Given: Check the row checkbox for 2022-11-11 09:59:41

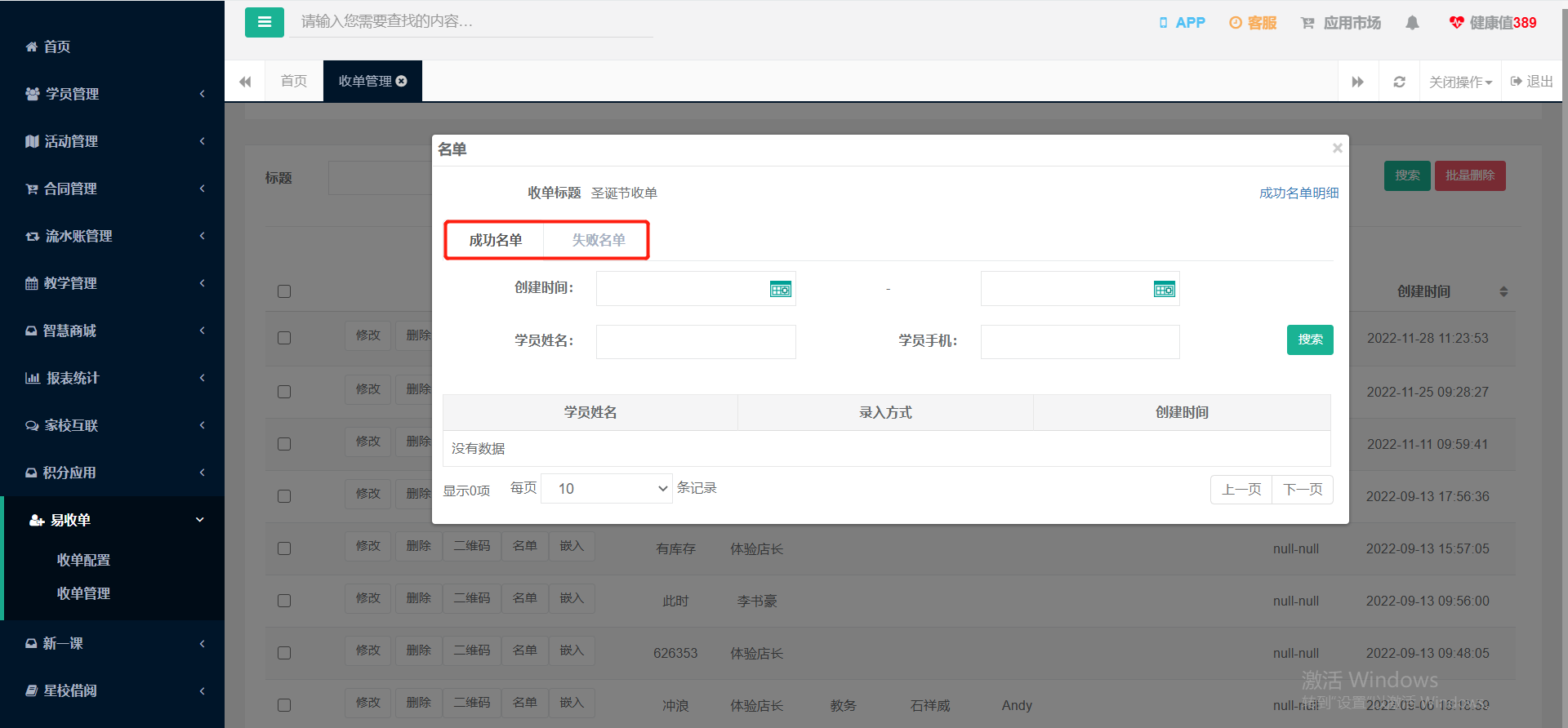Looking at the screenshot, I should pos(284,444).
